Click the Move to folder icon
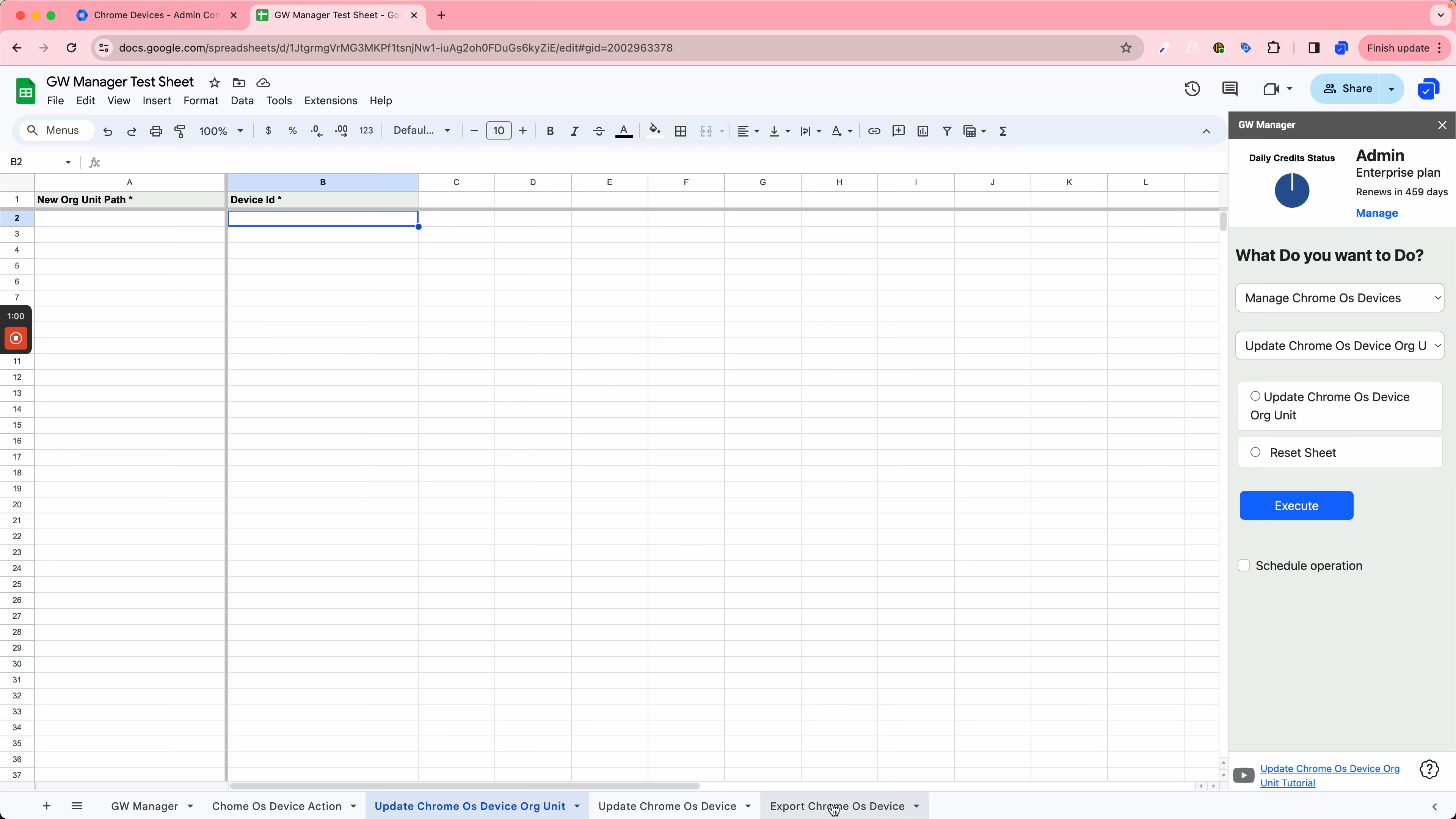The image size is (1456, 819). [239, 83]
